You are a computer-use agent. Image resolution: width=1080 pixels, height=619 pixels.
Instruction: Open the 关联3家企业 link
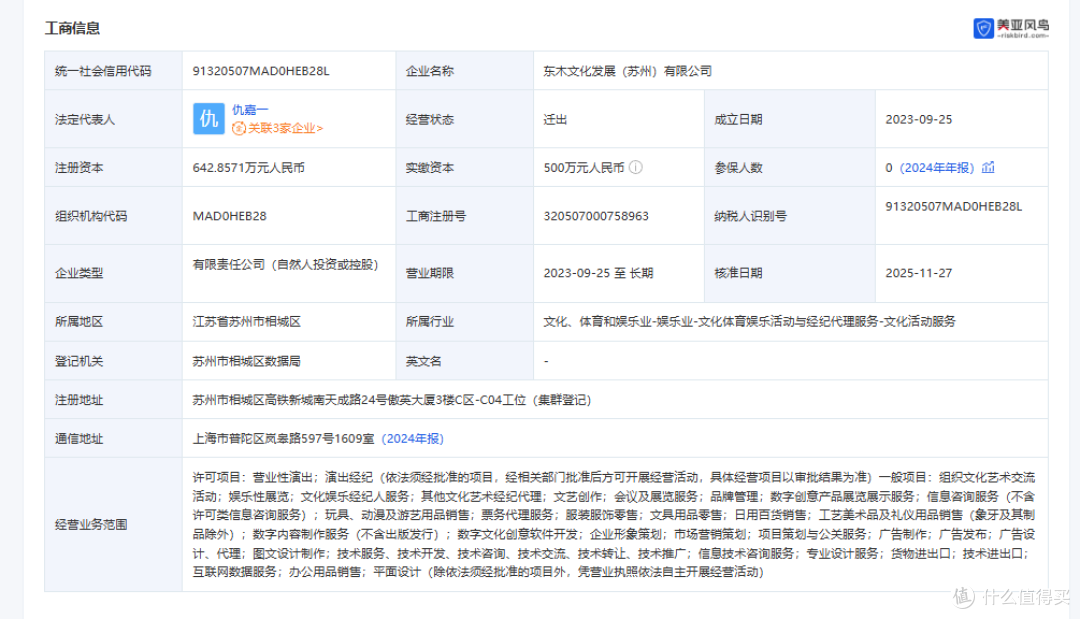pyautogui.click(x=278, y=128)
